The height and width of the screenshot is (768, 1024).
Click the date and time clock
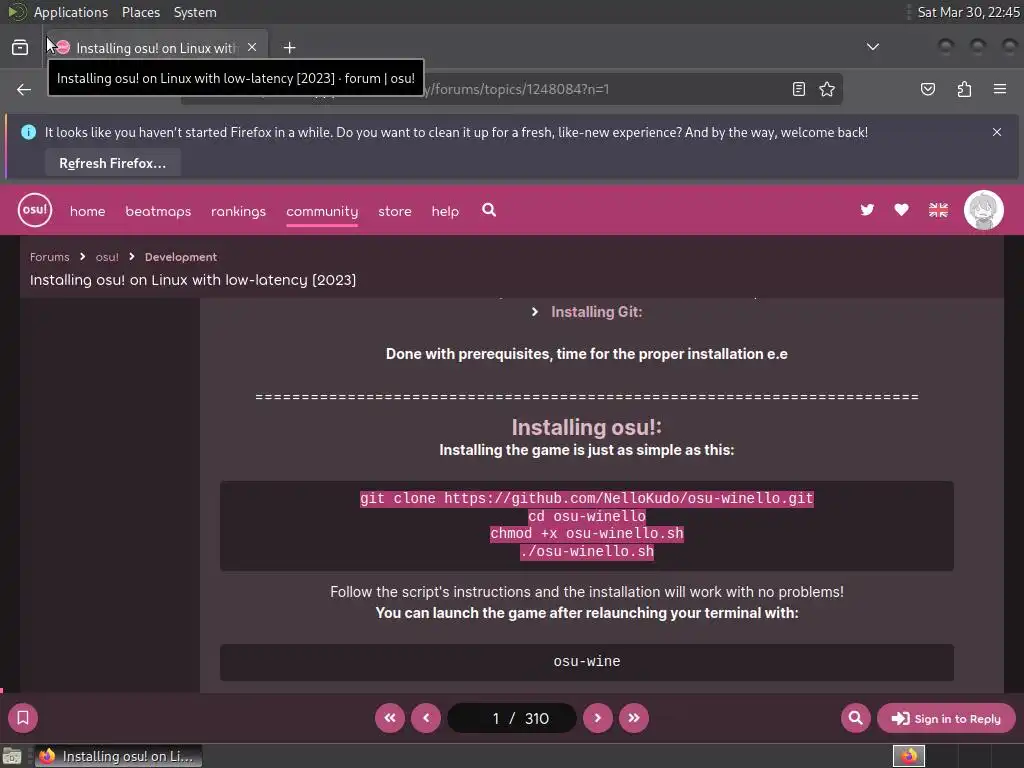tap(968, 12)
